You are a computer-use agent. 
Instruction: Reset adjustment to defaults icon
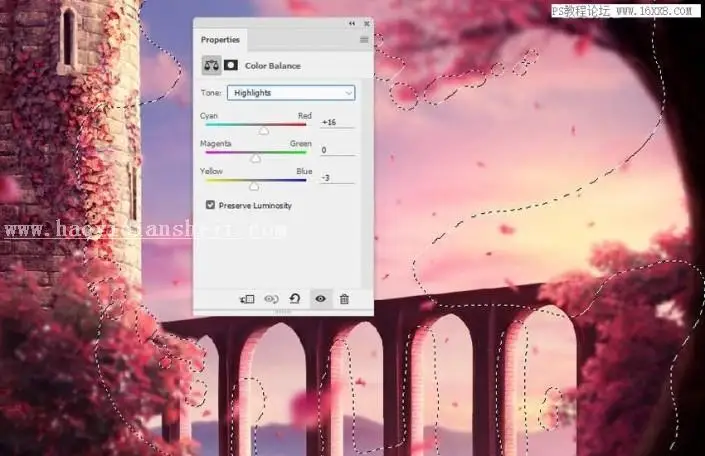pos(295,299)
